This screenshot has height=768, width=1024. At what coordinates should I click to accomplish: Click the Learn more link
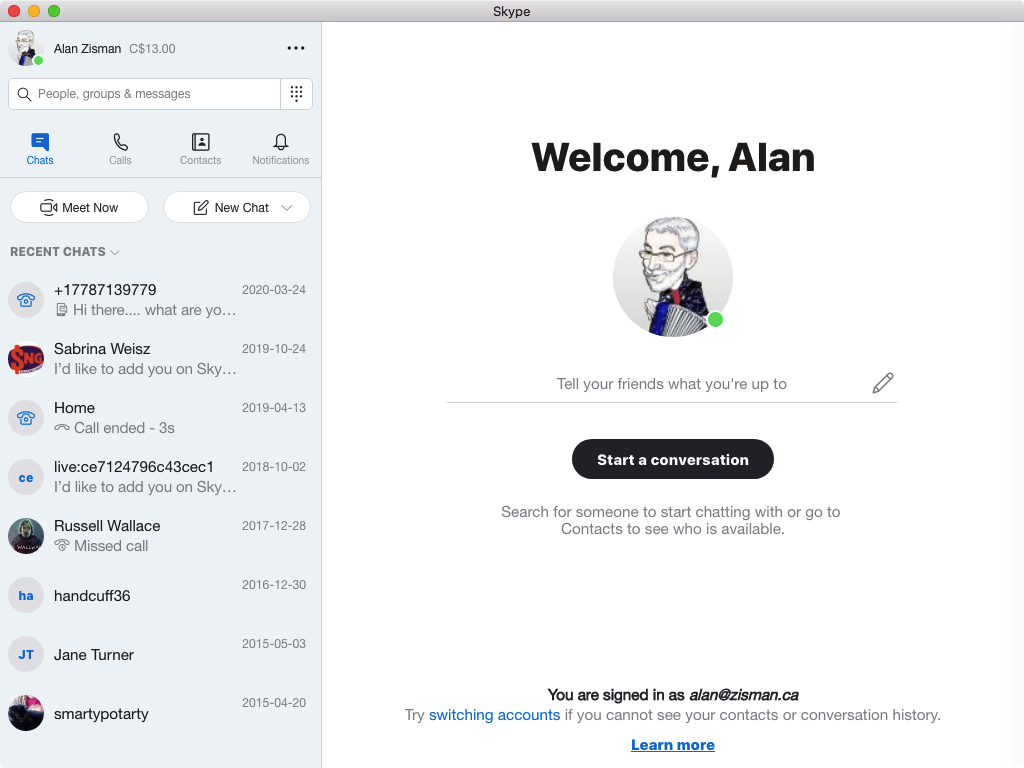[672, 744]
